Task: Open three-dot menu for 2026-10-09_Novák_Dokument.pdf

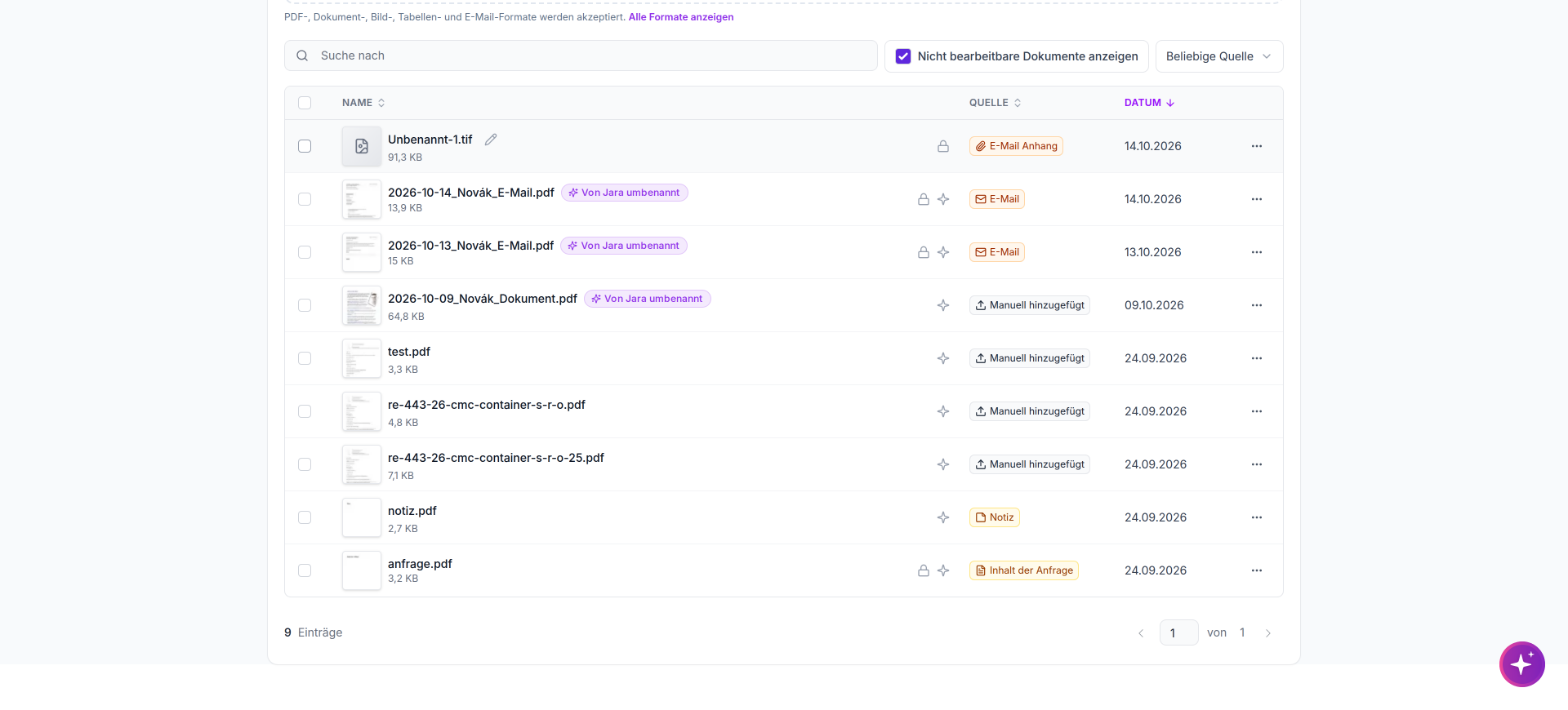Action: (x=1257, y=305)
